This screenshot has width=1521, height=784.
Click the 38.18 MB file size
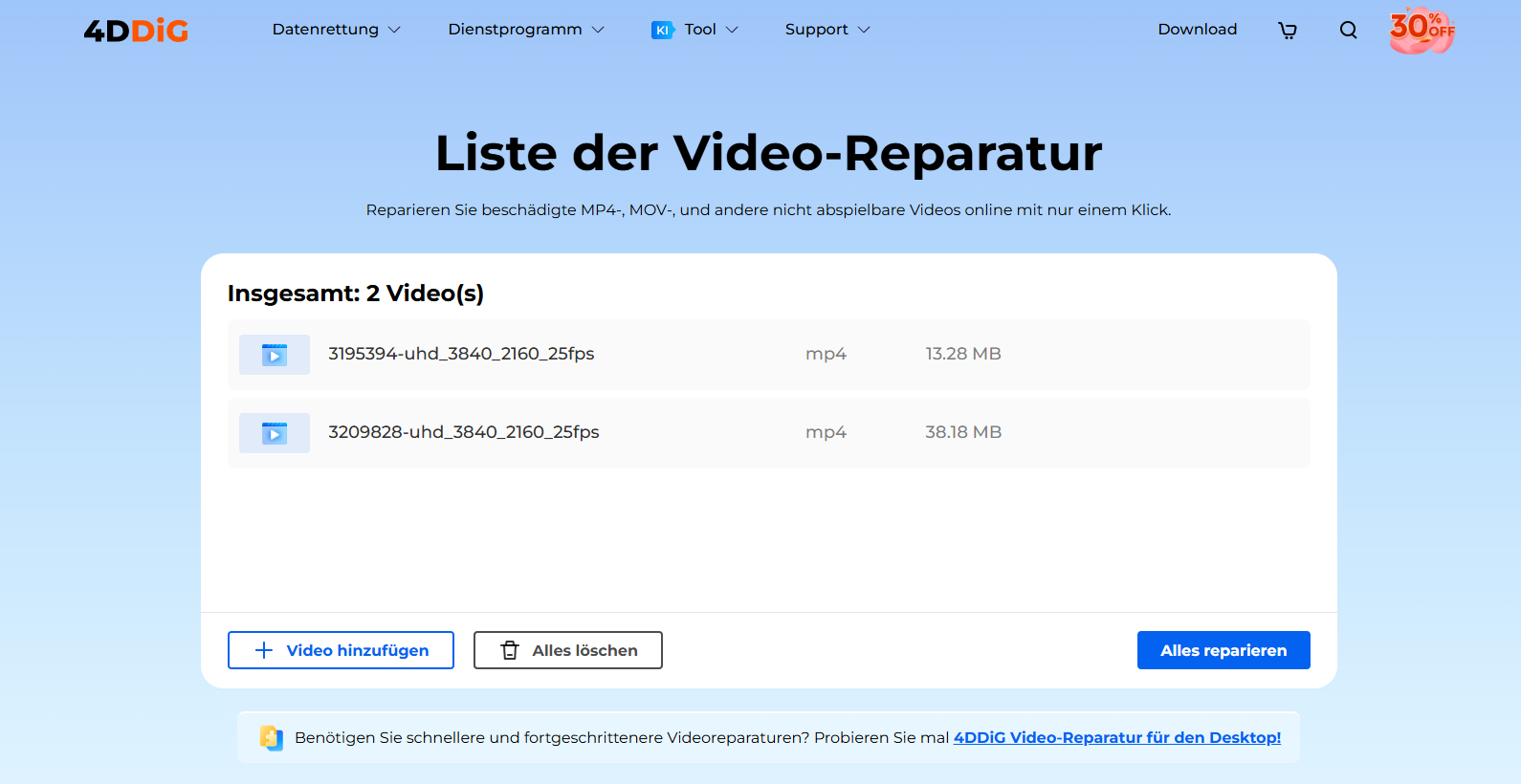tap(962, 432)
